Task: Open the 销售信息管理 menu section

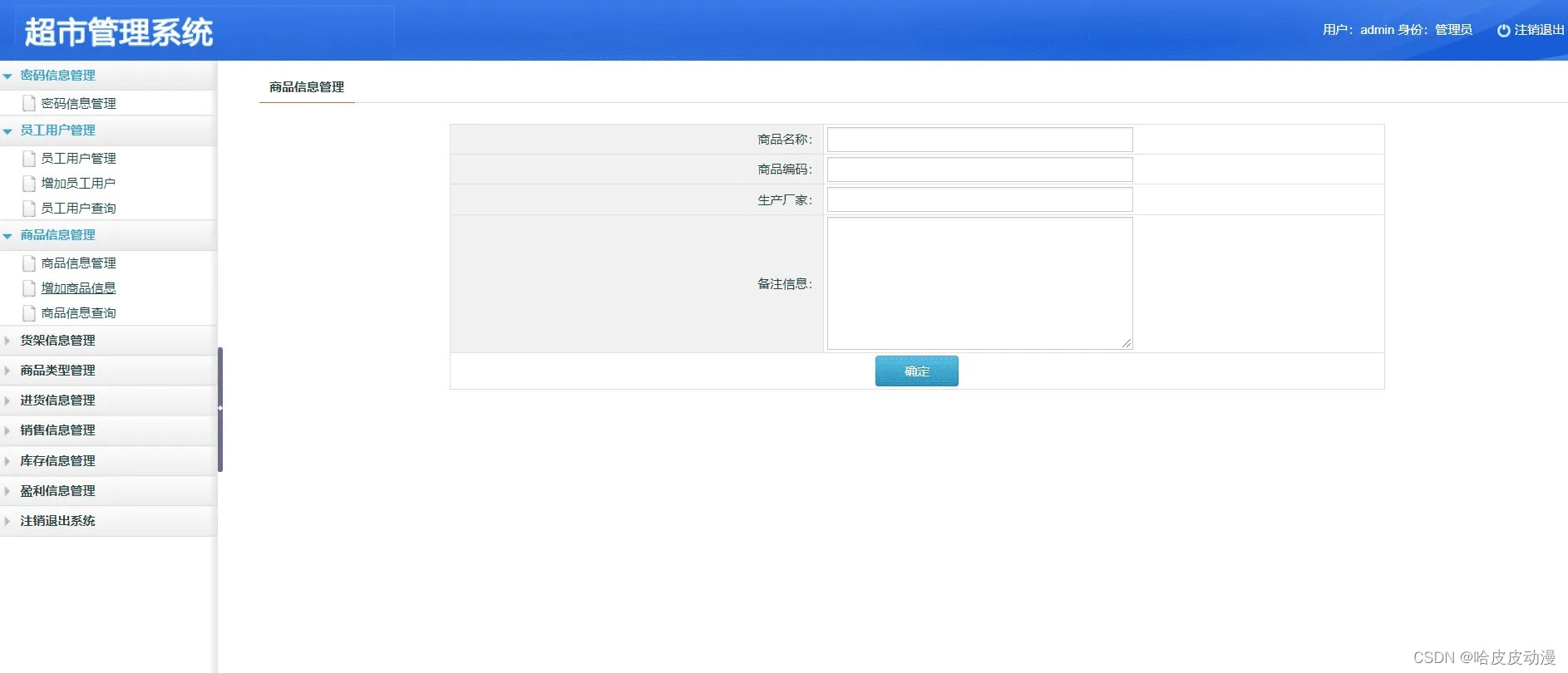Action: tap(108, 430)
